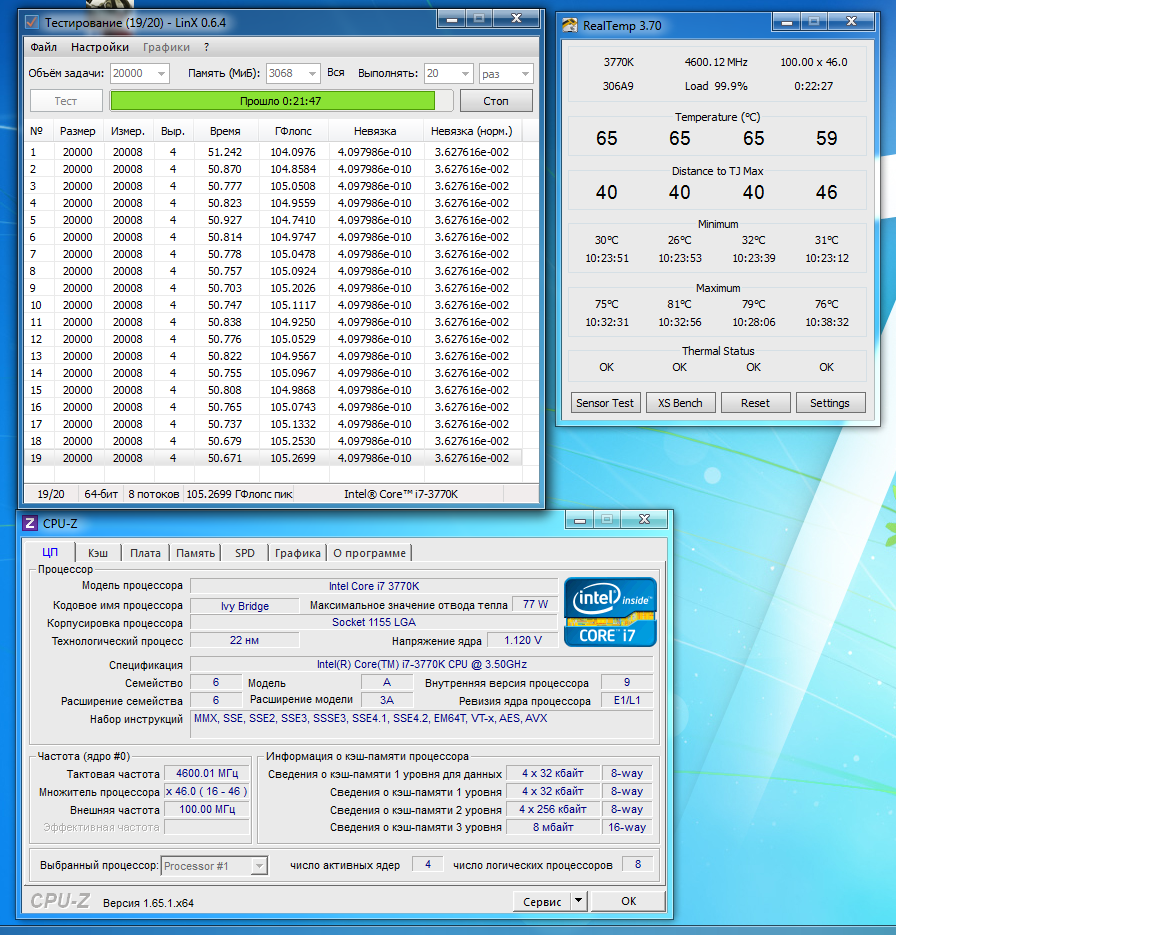Click the 8 мбайт level 3 cache field
Viewport: 1152px width, 935px height.
coord(553,827)
